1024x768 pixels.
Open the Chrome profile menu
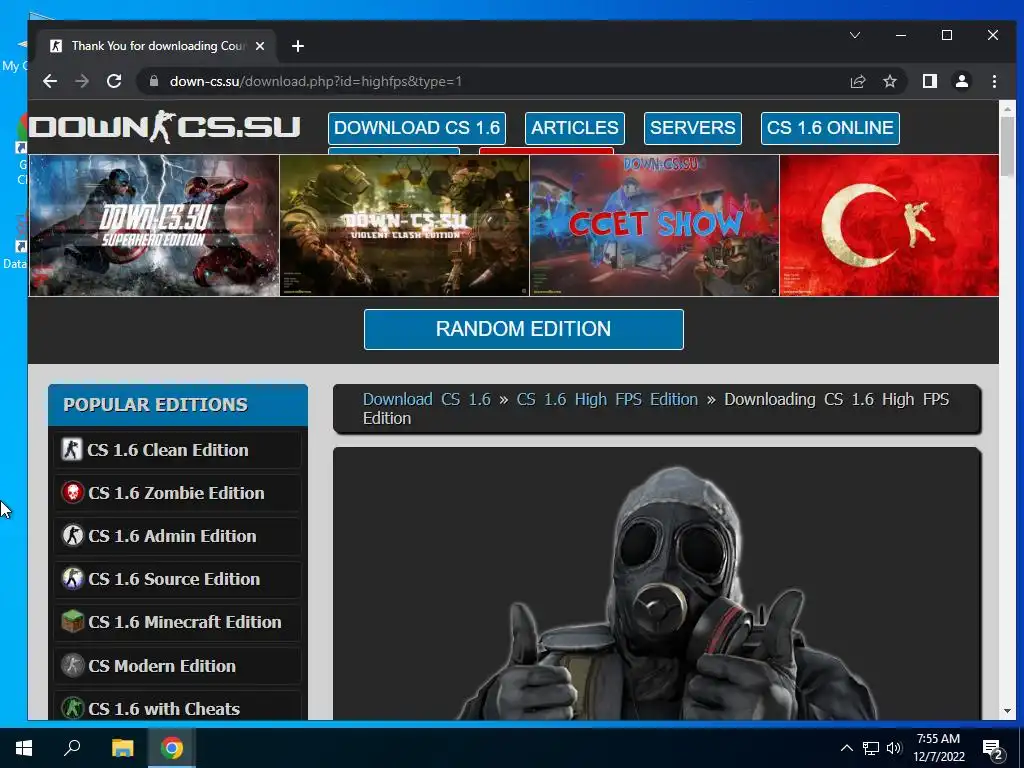coord(961,81)
